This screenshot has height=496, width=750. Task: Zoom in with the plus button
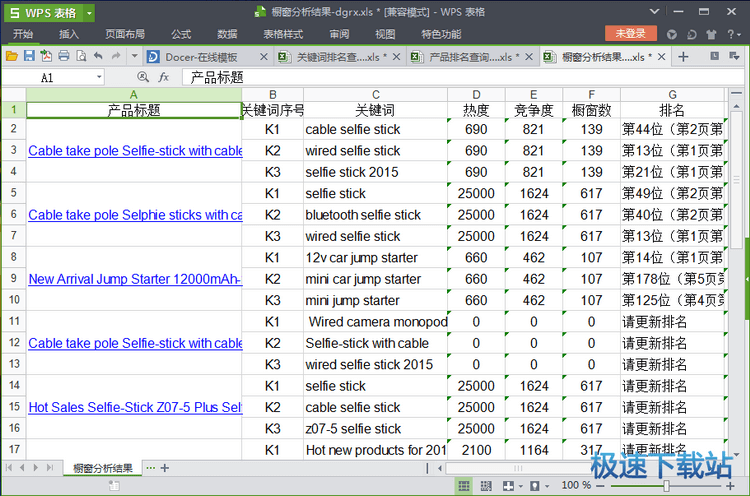coord(730,486)
